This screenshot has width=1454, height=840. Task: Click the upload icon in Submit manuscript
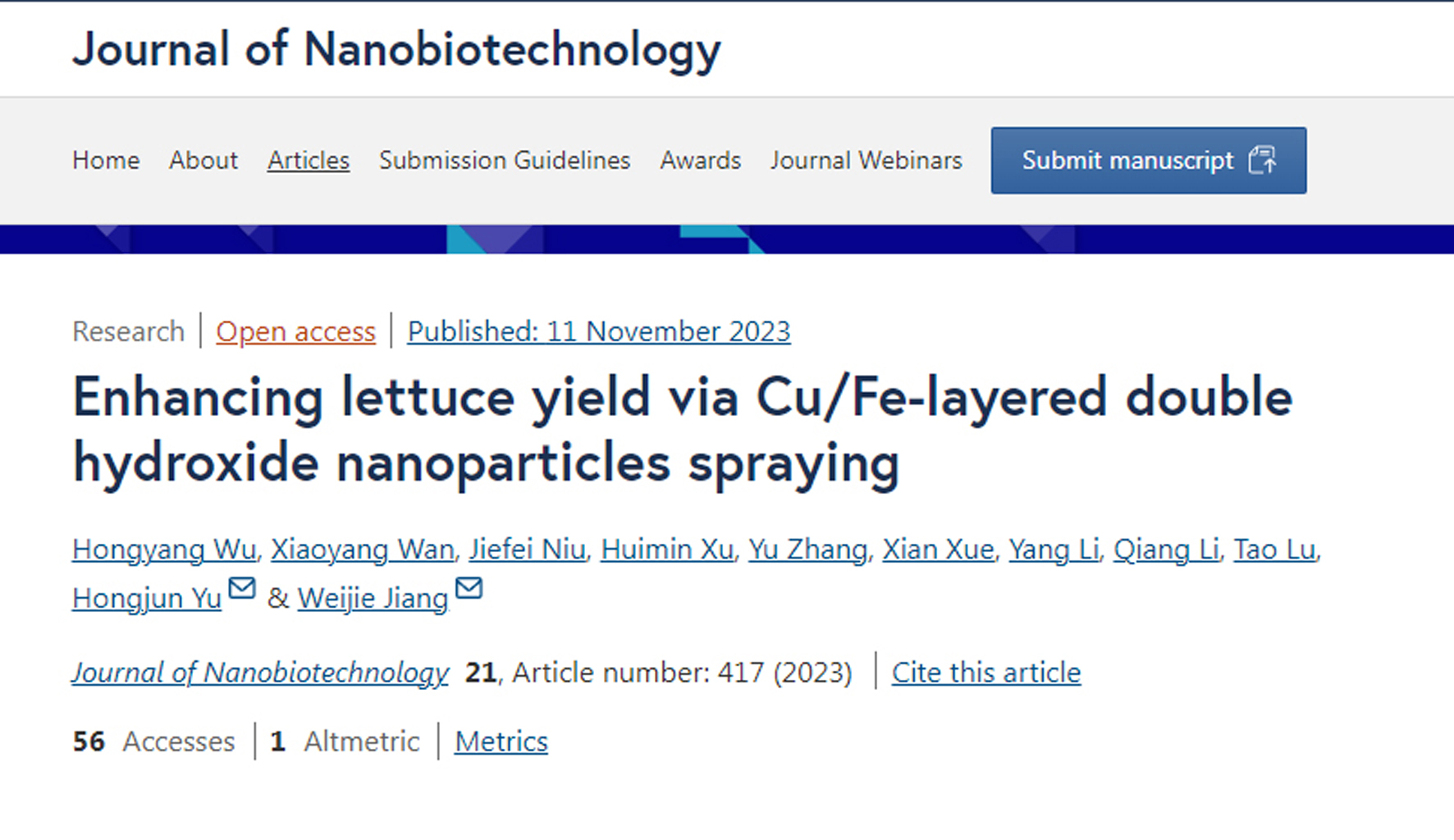1262,160
